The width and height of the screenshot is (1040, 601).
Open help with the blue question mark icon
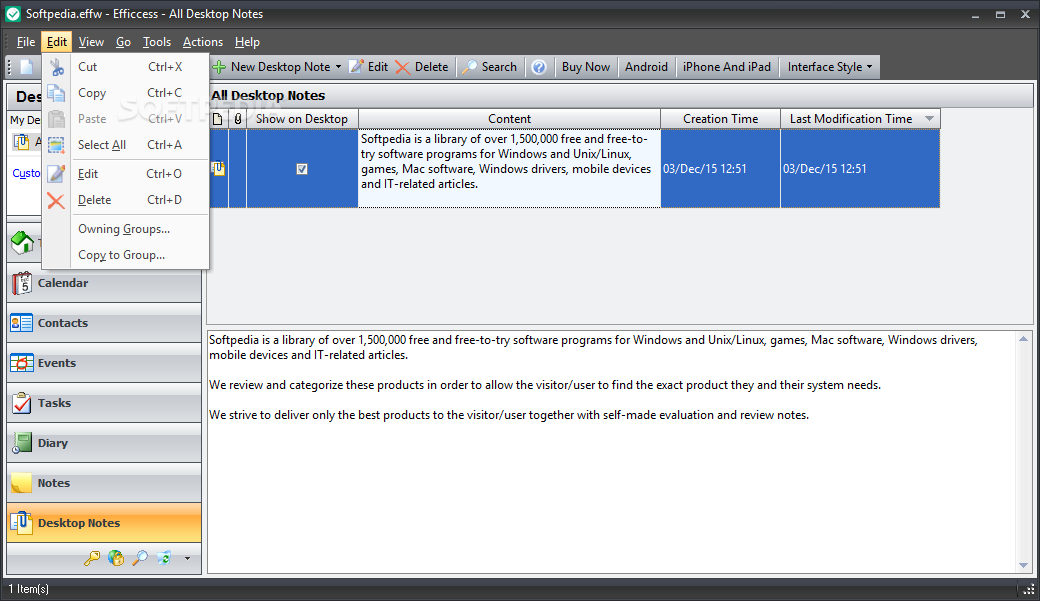tap(539, 67)
